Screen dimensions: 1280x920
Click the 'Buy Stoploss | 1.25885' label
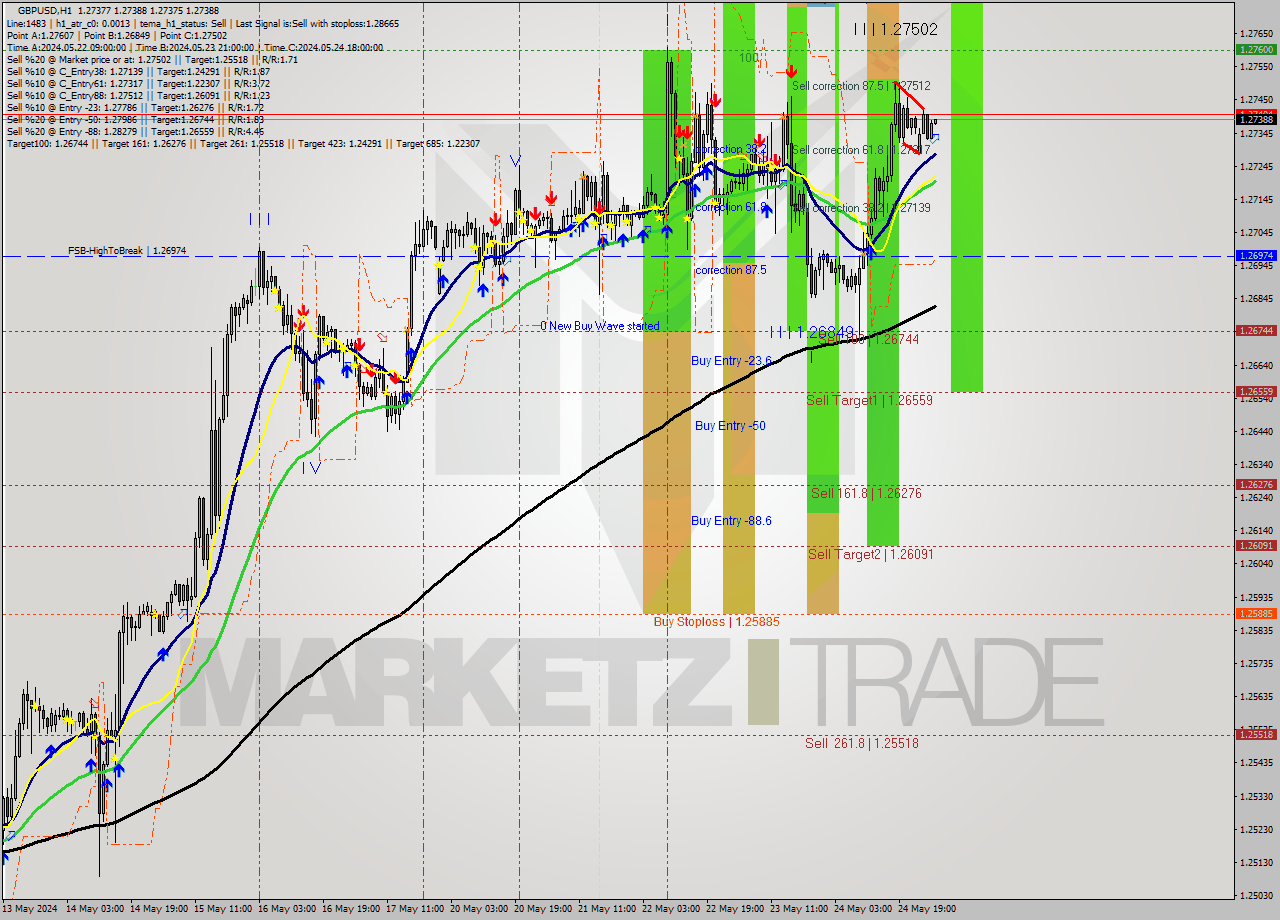coord(716,622)
